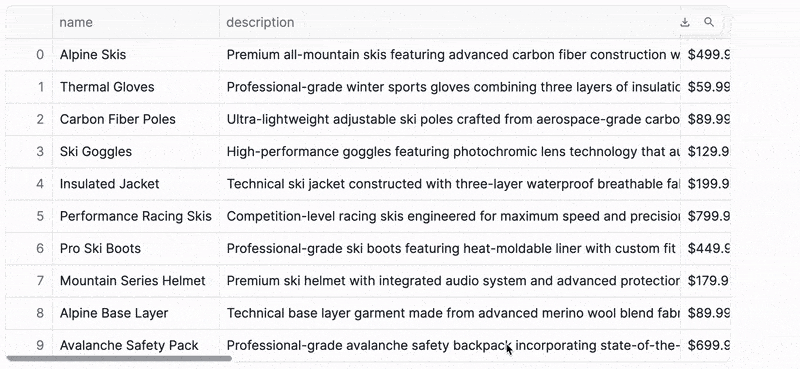Image resolution: width=800 pixels, height=369 pixels.
Task: Select the Thermal Gloves name cell
Action: (x=136, y=87)
